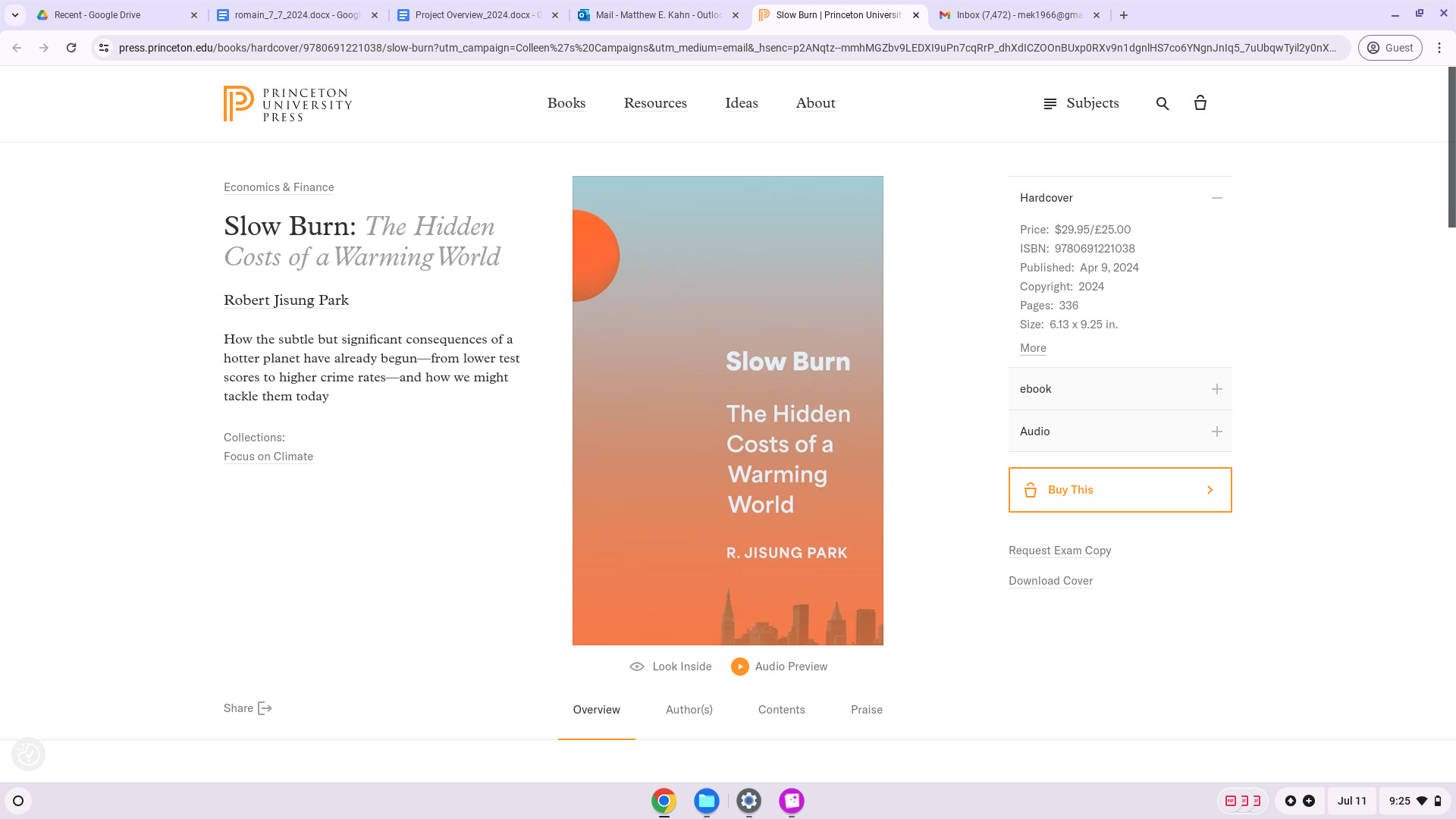Open a new browser tab
The width and height of the screenshot is (1456, 819).
click(x=1124, y=15)
